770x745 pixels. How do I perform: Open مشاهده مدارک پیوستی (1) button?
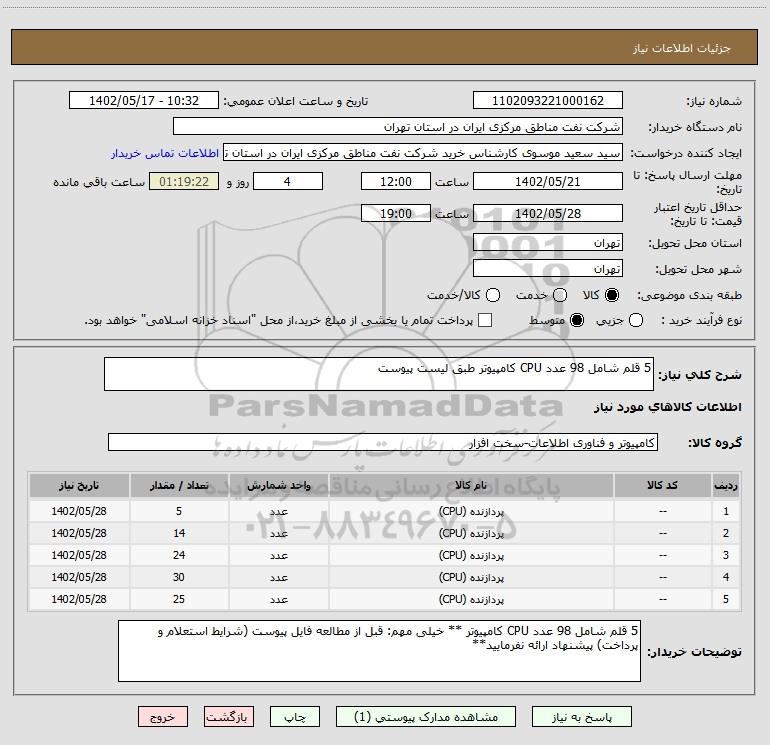pos(426,717)
